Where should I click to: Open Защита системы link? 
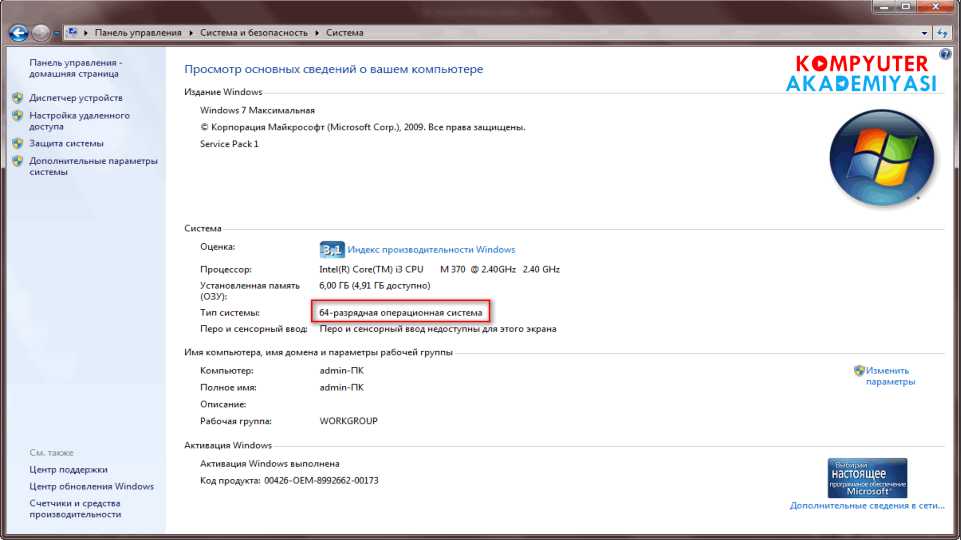[66, 143]
